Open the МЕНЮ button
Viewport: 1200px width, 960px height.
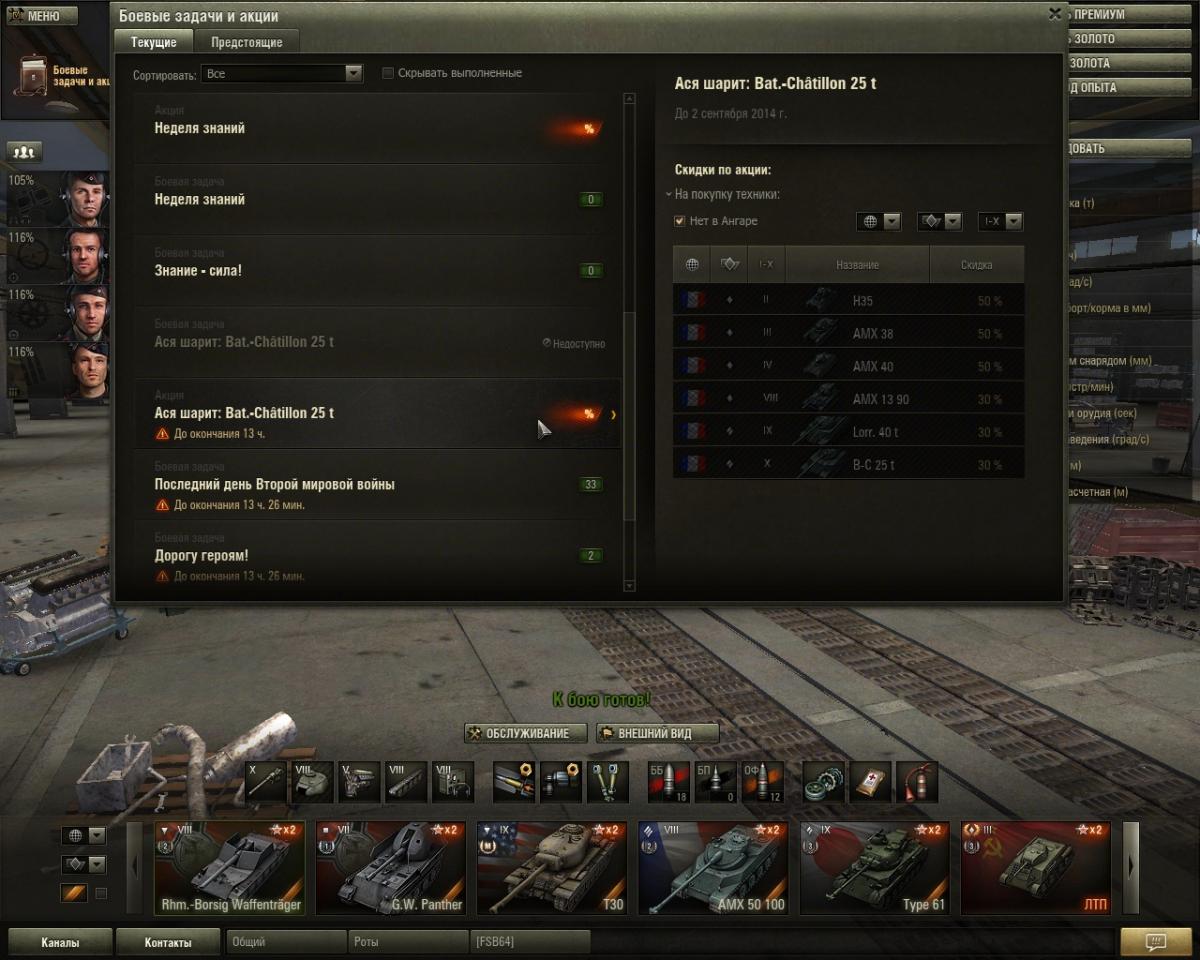42,16
